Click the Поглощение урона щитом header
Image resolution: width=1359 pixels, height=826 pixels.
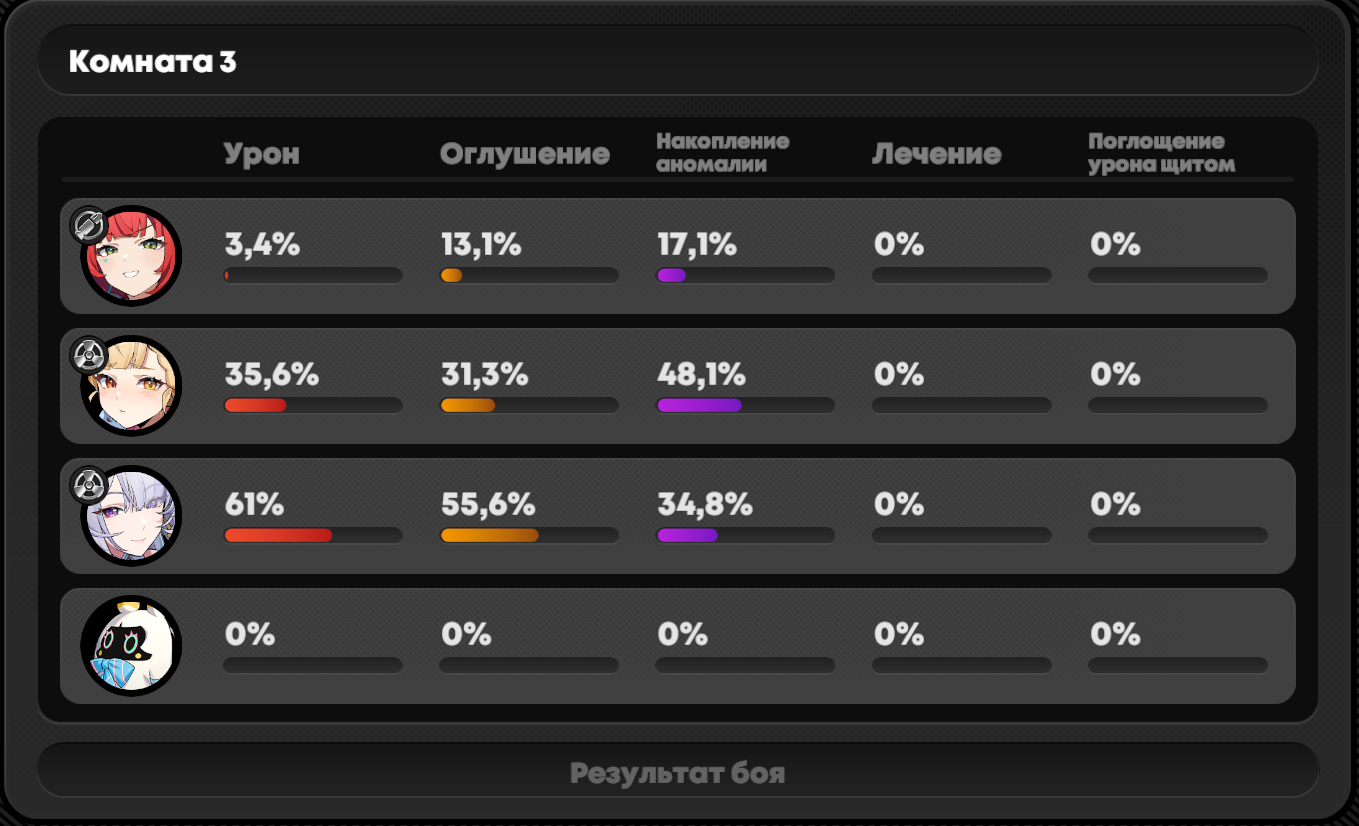(1162, 153)
